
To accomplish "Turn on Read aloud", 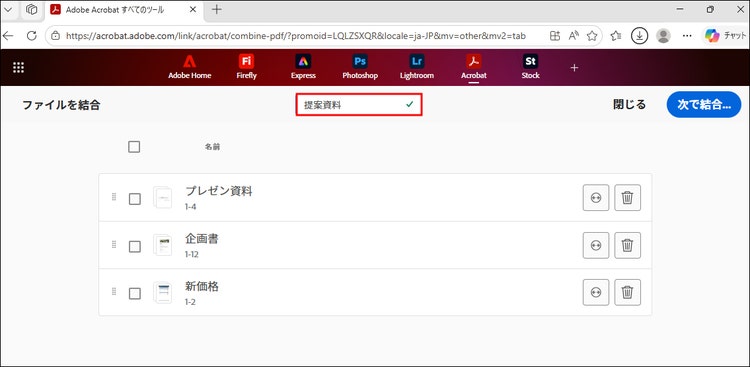I will pos(574,35).
